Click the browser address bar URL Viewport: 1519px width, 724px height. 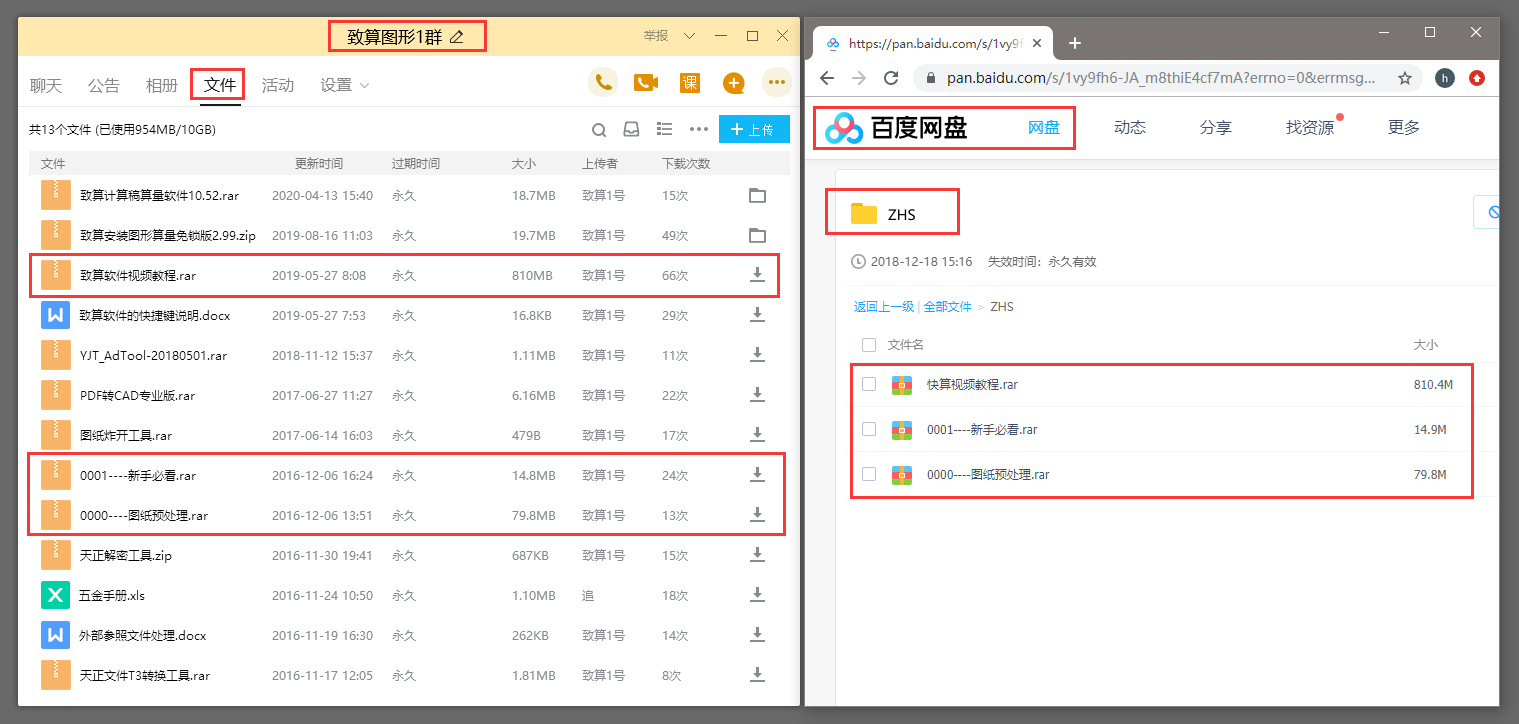click(1160, 78)
